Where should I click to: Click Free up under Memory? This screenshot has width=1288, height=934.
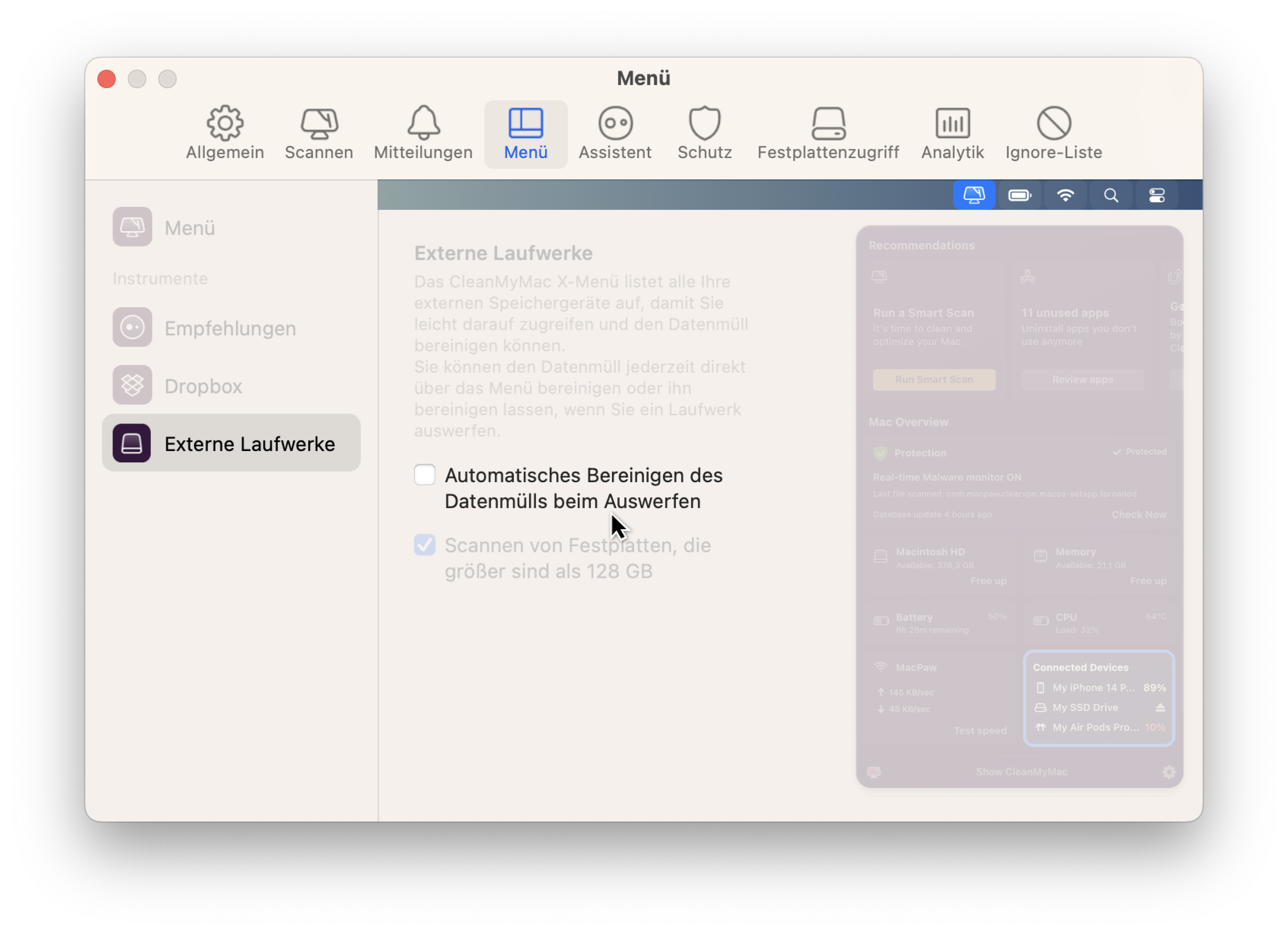[1148, 581]
